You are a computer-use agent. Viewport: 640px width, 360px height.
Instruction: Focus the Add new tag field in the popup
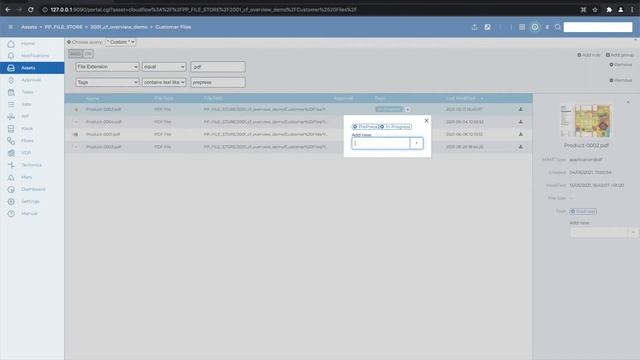tap(380, 143)
